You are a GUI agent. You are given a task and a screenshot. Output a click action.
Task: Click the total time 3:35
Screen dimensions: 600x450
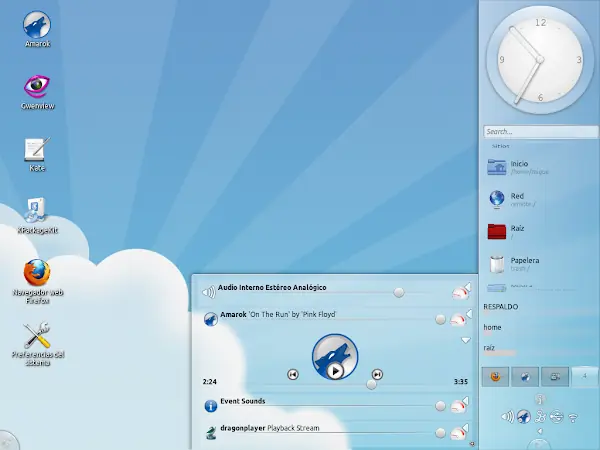[461, 382]
